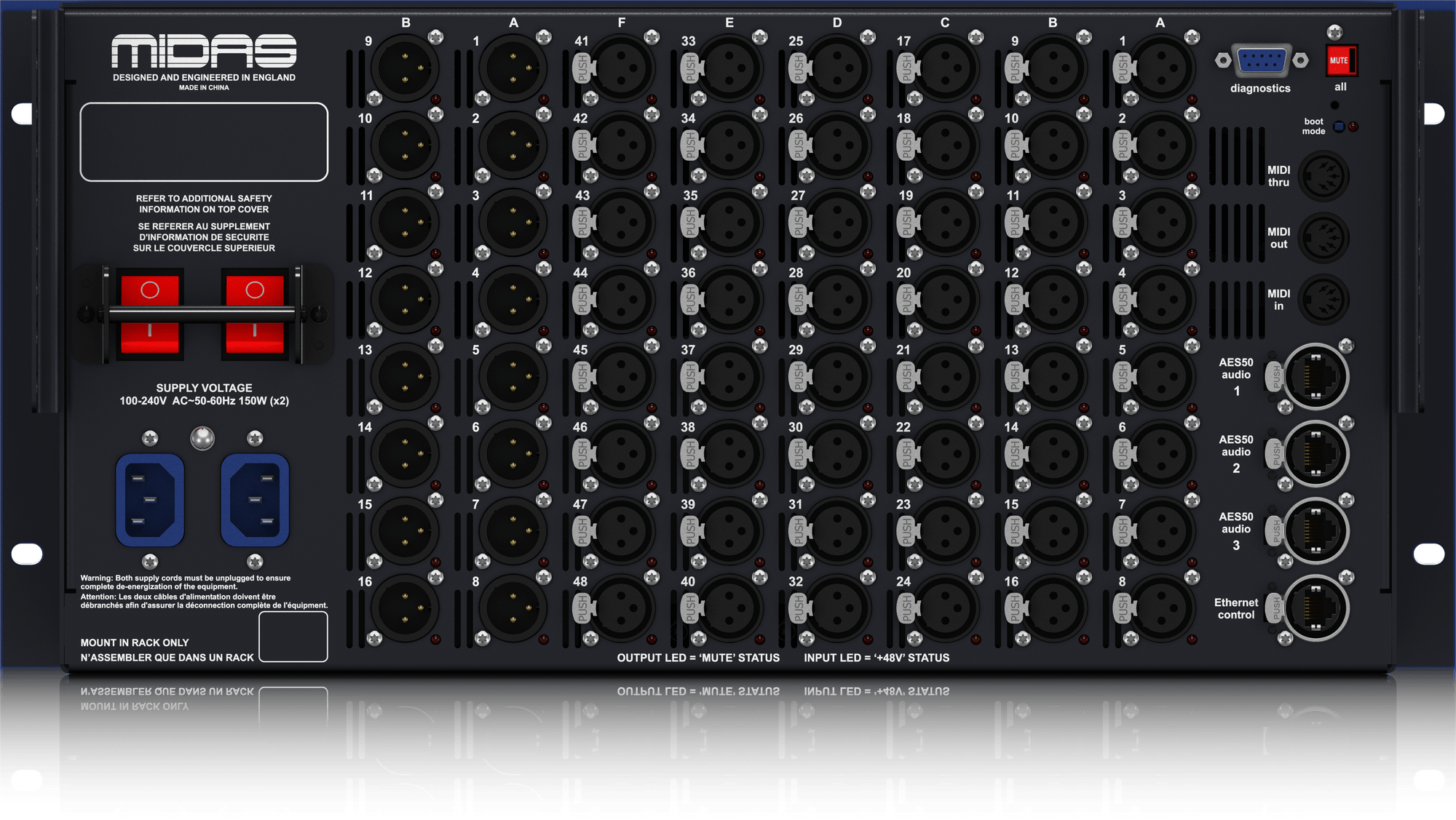Click the MIDI out DIN socket
Screen dimensions: 1456x820
point(1324,238)
